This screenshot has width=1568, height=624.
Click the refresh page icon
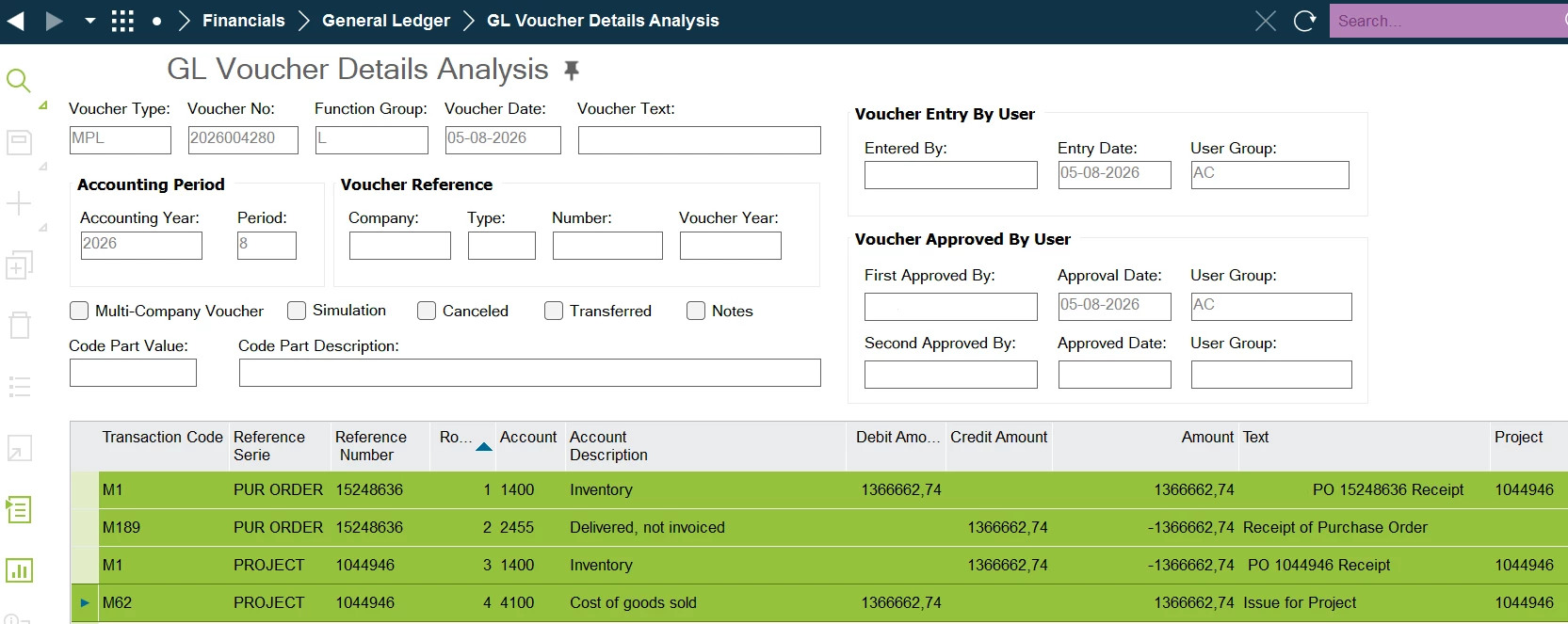pyautogui.click(x=1304, y=21)
